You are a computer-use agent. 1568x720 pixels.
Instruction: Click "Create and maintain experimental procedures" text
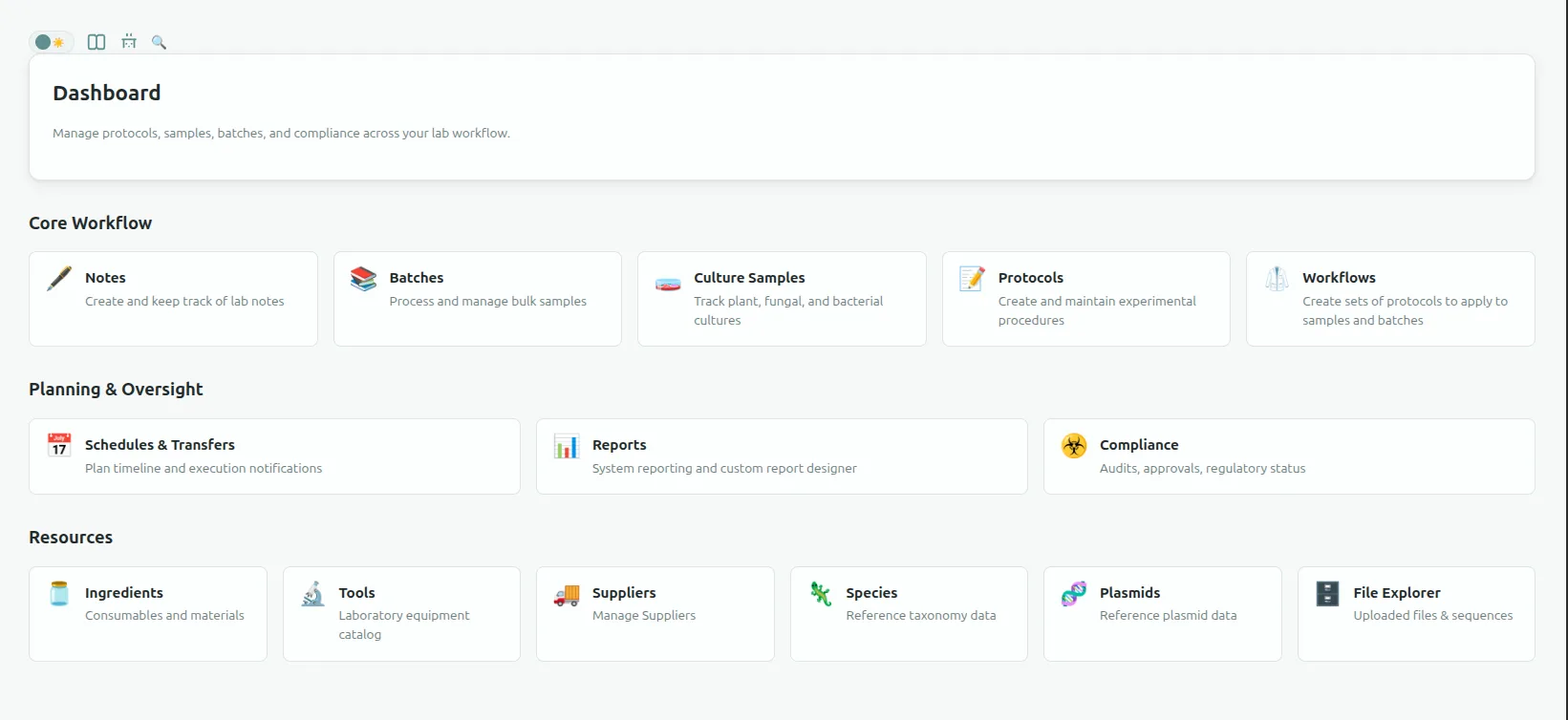click(1097, 310)
